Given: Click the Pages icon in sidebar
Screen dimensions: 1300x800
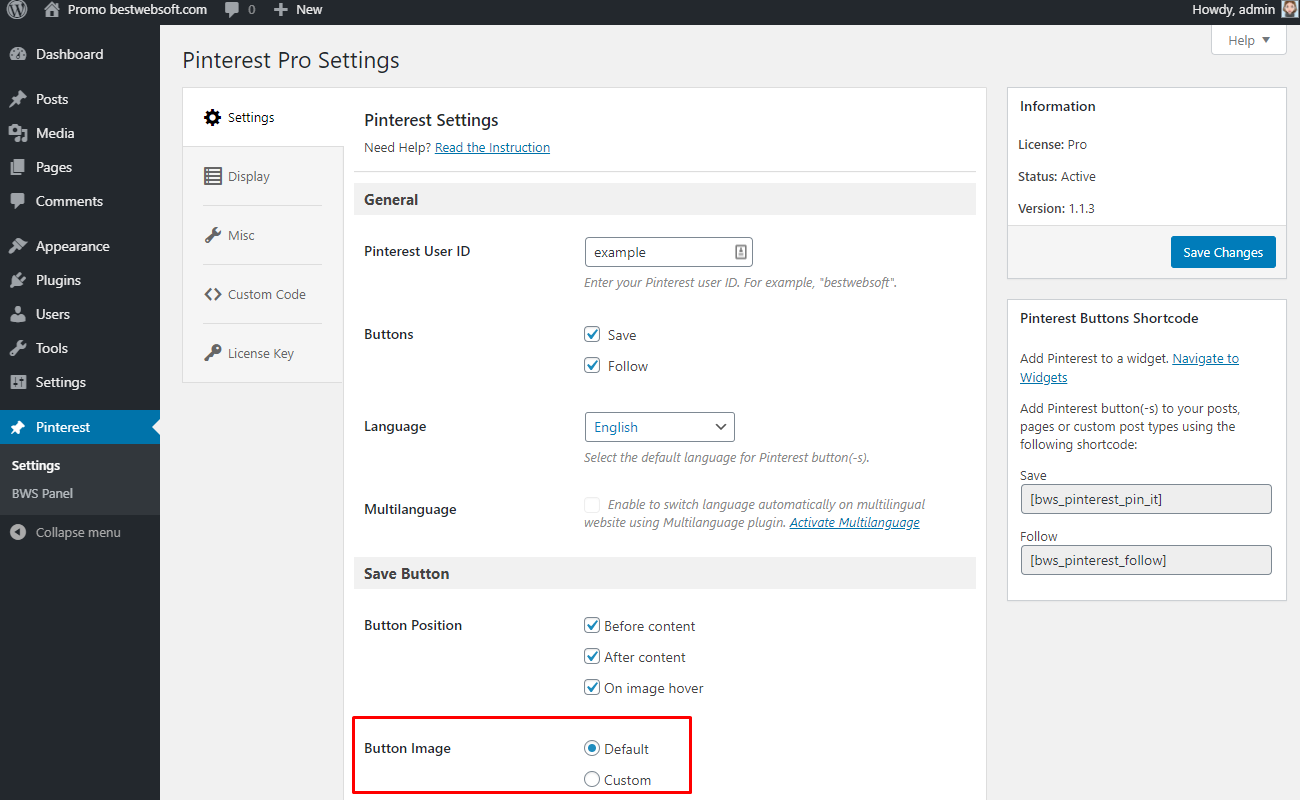Looking at the screenshot, I should pos(18,167).
